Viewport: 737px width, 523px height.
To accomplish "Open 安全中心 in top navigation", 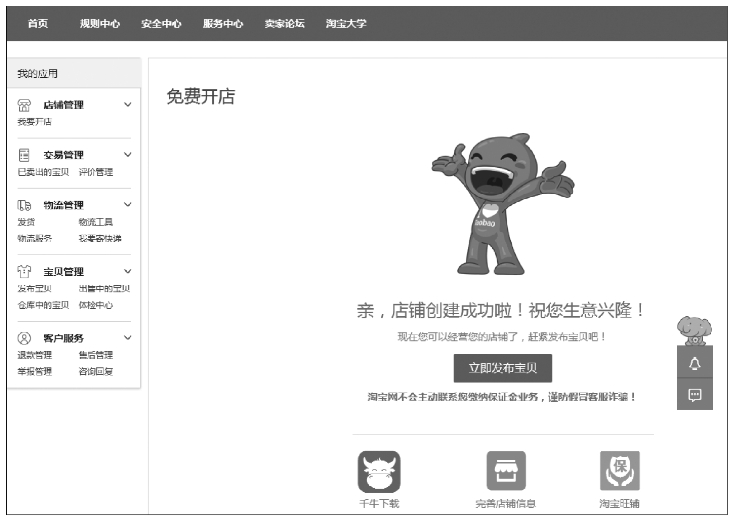I will [161, 23].
